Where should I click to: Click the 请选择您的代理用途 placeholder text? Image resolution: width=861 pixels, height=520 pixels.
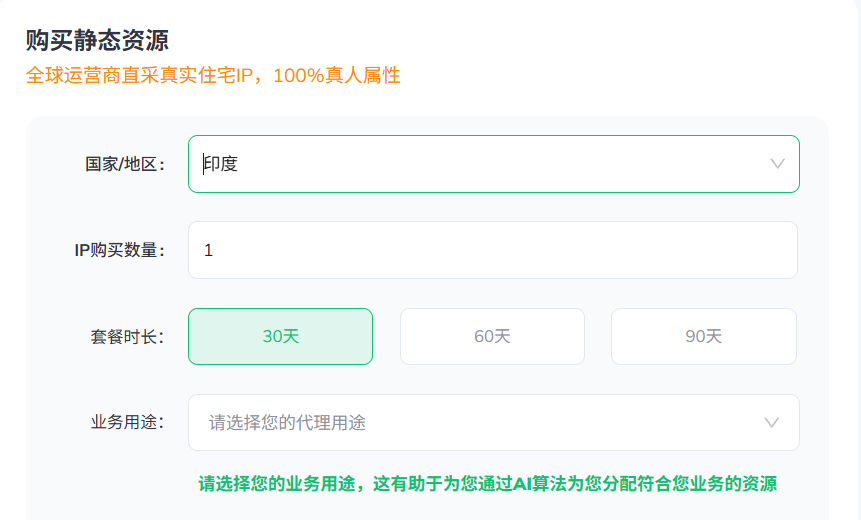point(287,423)
